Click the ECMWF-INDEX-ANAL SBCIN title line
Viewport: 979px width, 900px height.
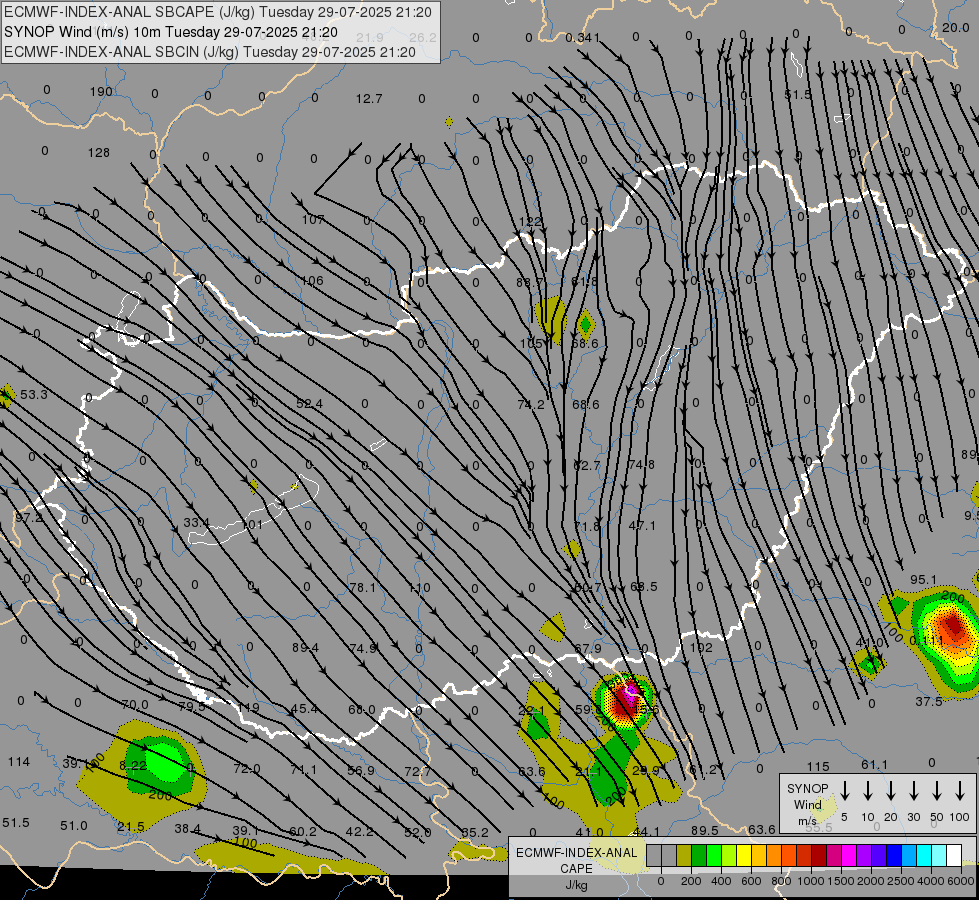coord(210,52)
